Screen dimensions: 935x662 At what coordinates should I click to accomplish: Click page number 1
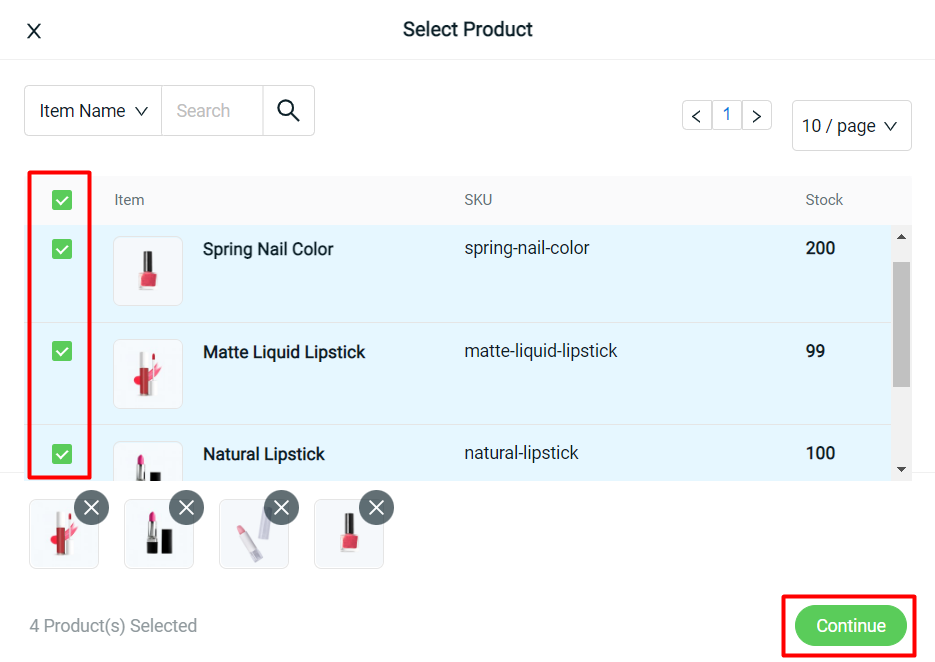(727, 115)
